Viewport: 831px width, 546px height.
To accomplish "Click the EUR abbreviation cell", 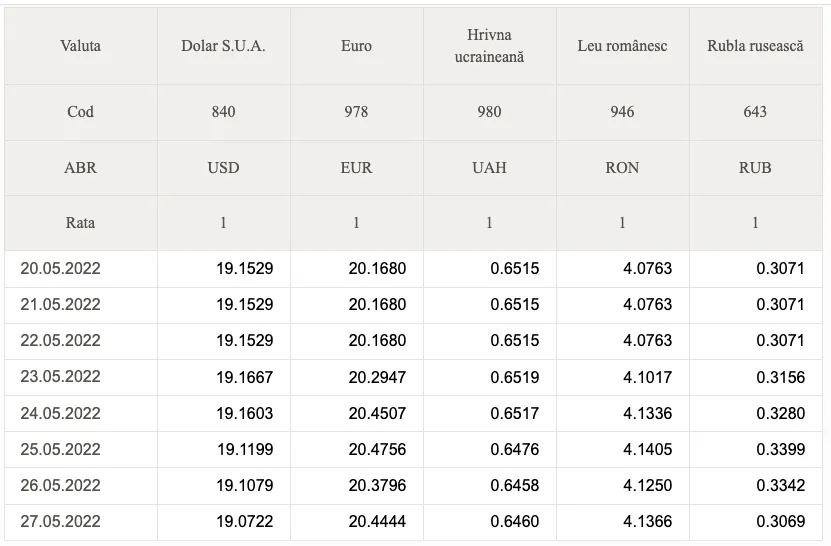I will point(357,168).
